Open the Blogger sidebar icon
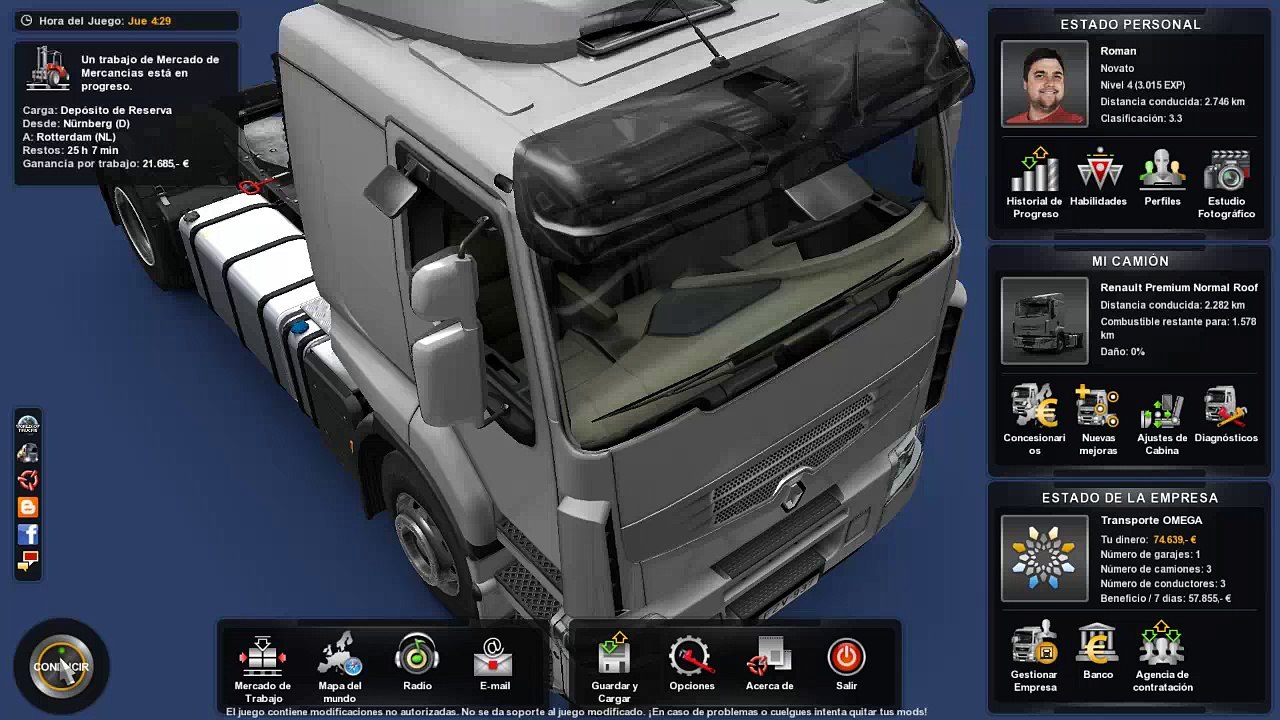Viewport: 1280px width, 720px height. 28,507
